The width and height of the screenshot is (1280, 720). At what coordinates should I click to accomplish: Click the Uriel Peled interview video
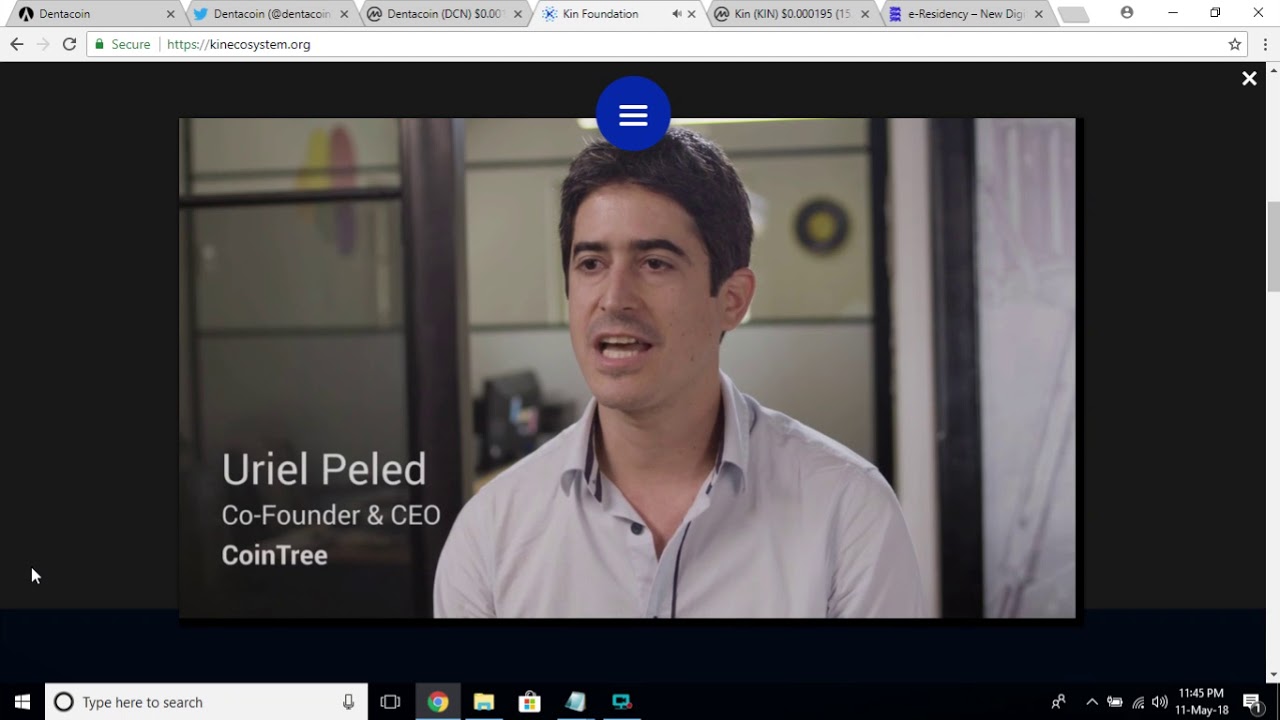pos(627,368)
